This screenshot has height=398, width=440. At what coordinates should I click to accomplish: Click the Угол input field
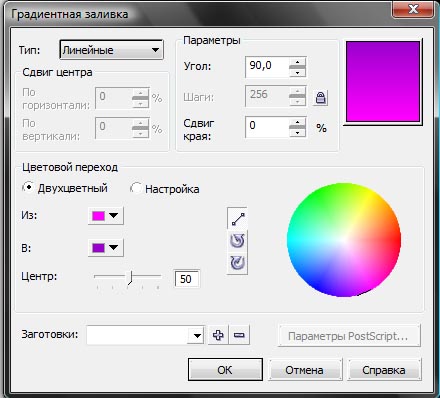pyautogui.click(x=267, y=67)
